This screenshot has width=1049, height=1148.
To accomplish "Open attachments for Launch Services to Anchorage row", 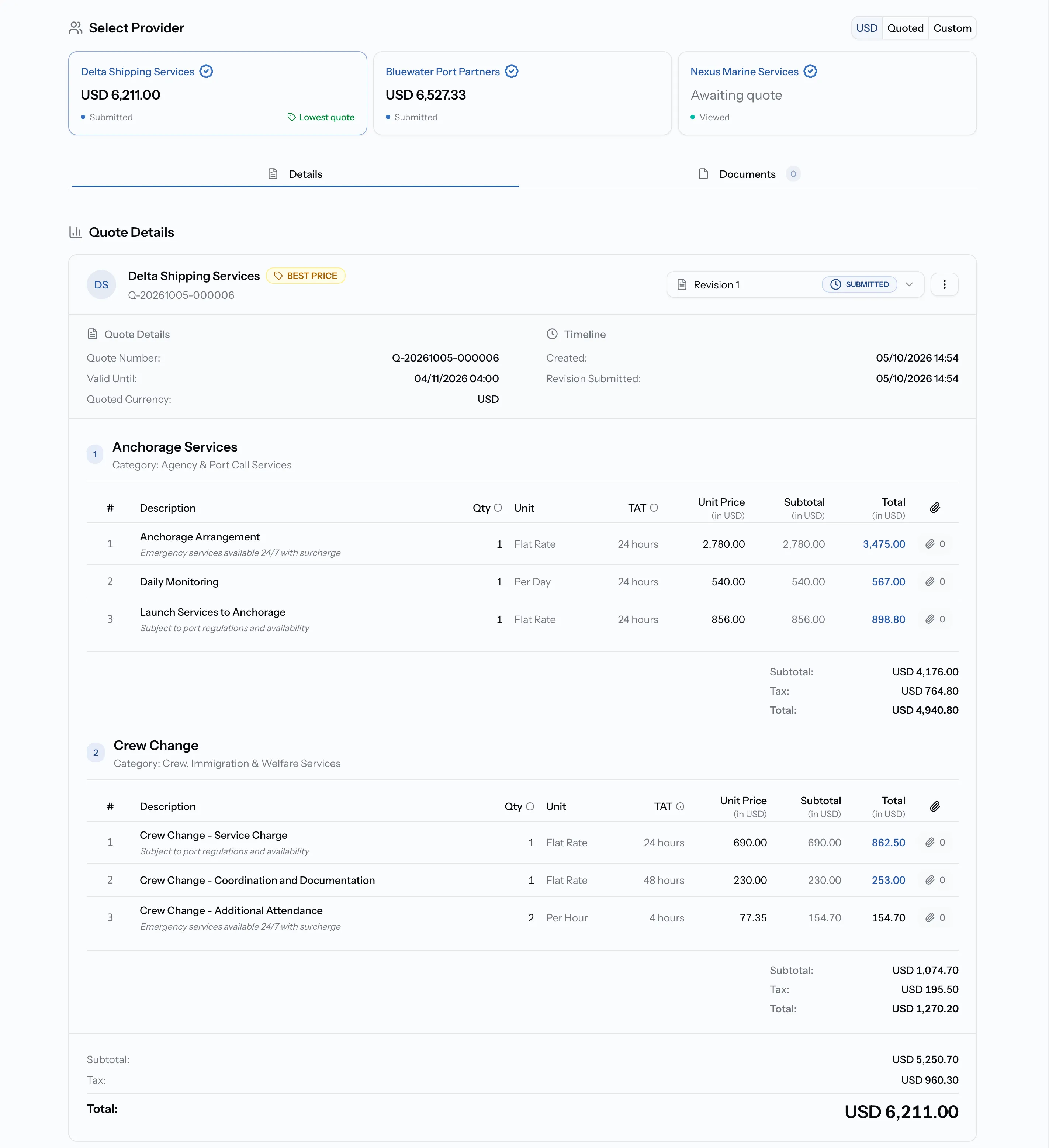I will (935, 619).
